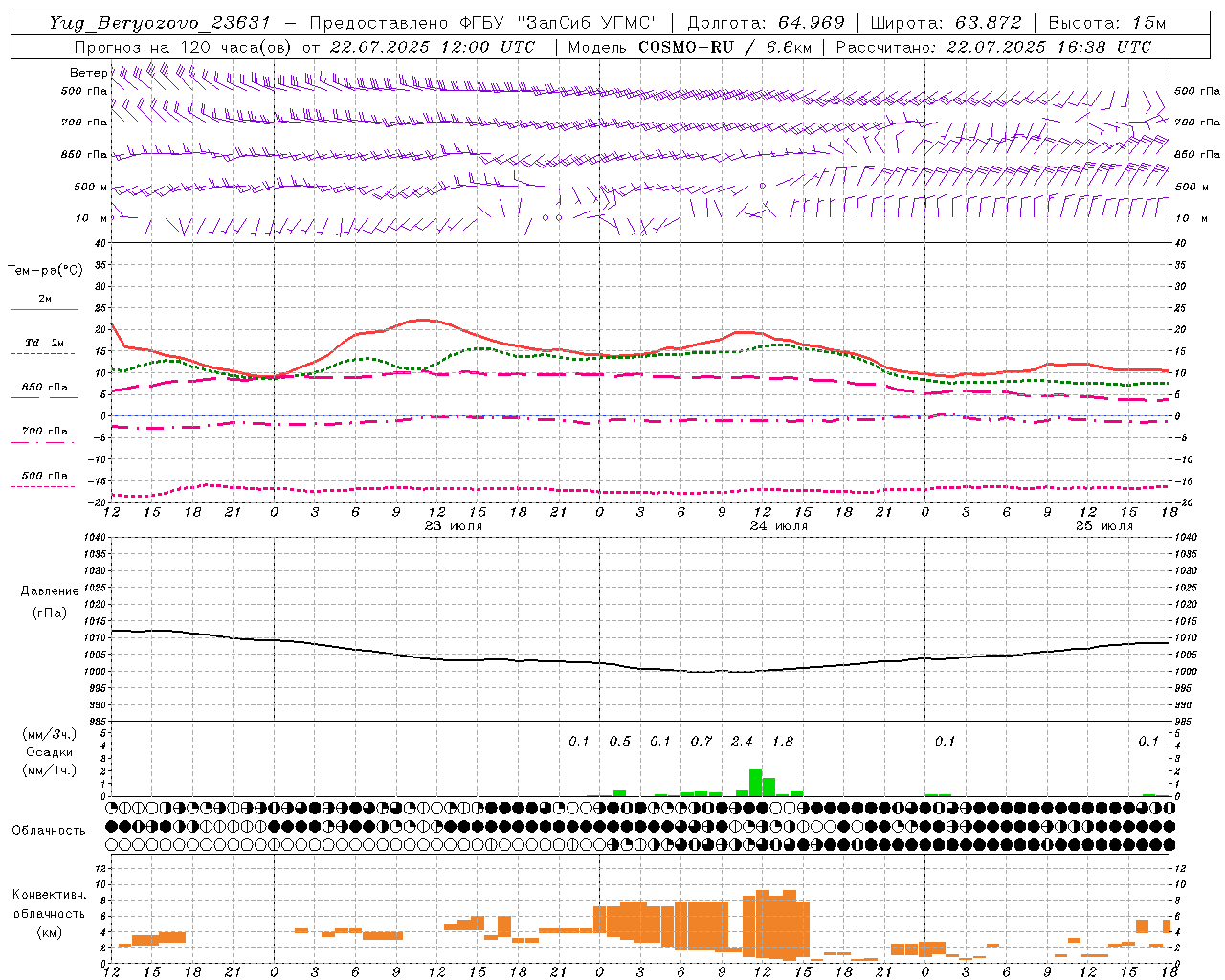
Task: Click the longitude value Долгота: 64.969
Action: [766, 23]
